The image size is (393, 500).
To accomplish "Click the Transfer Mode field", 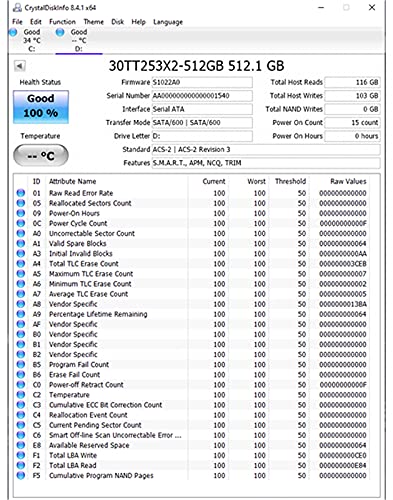I will coord(202,122).
